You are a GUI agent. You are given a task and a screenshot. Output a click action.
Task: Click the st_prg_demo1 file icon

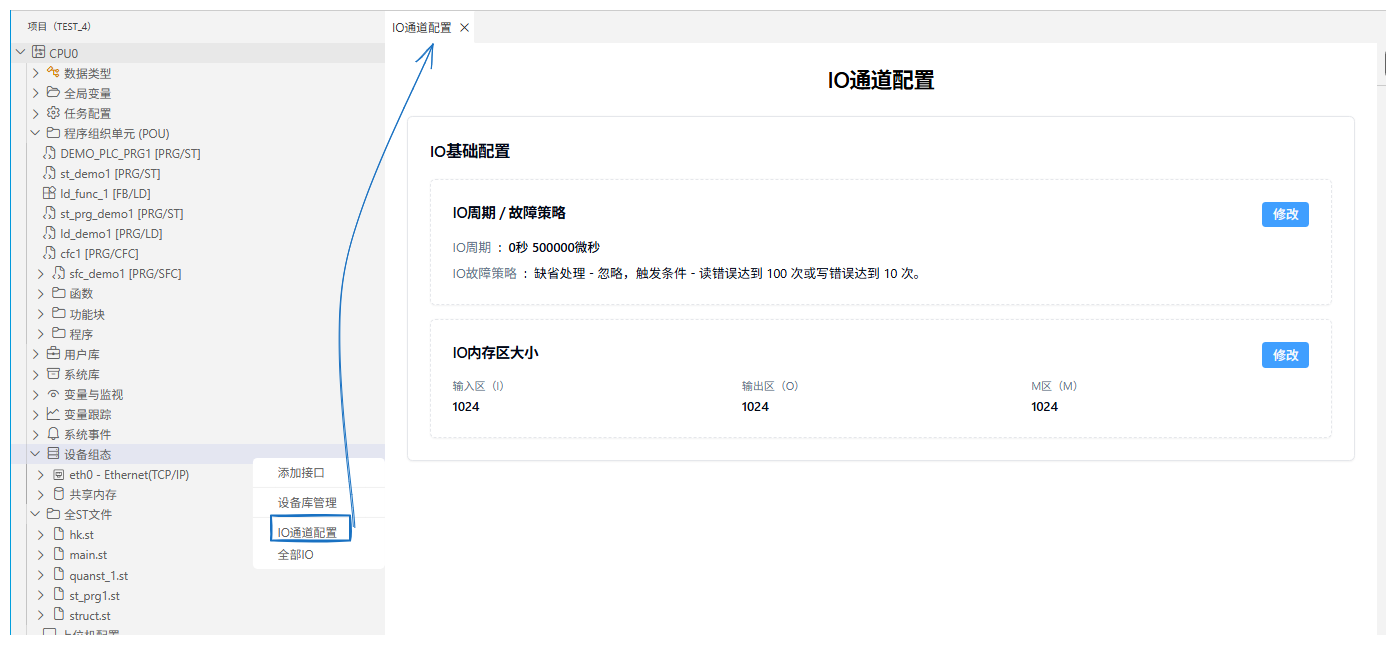click(x=49, y=213)
